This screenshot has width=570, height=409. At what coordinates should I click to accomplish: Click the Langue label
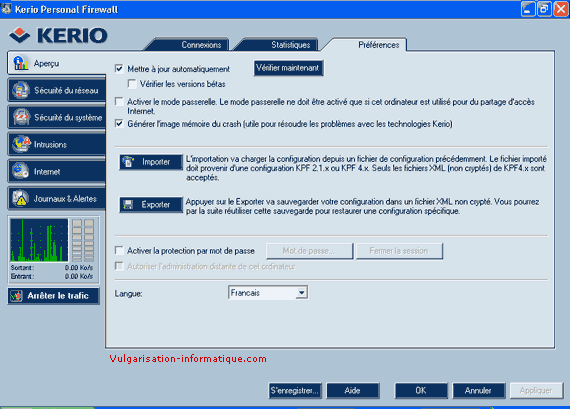tap(128, 293)
